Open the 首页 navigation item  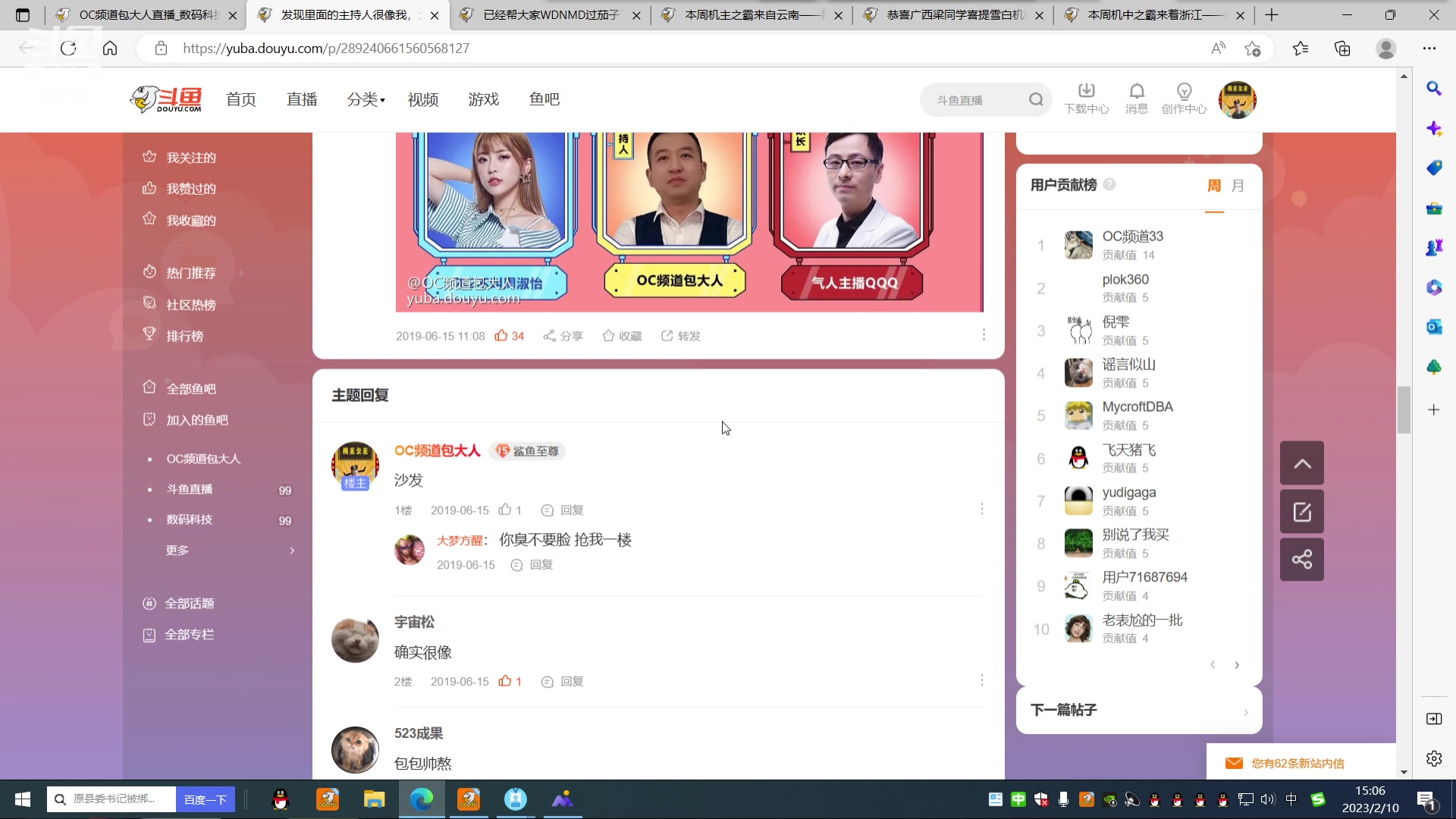241,99
